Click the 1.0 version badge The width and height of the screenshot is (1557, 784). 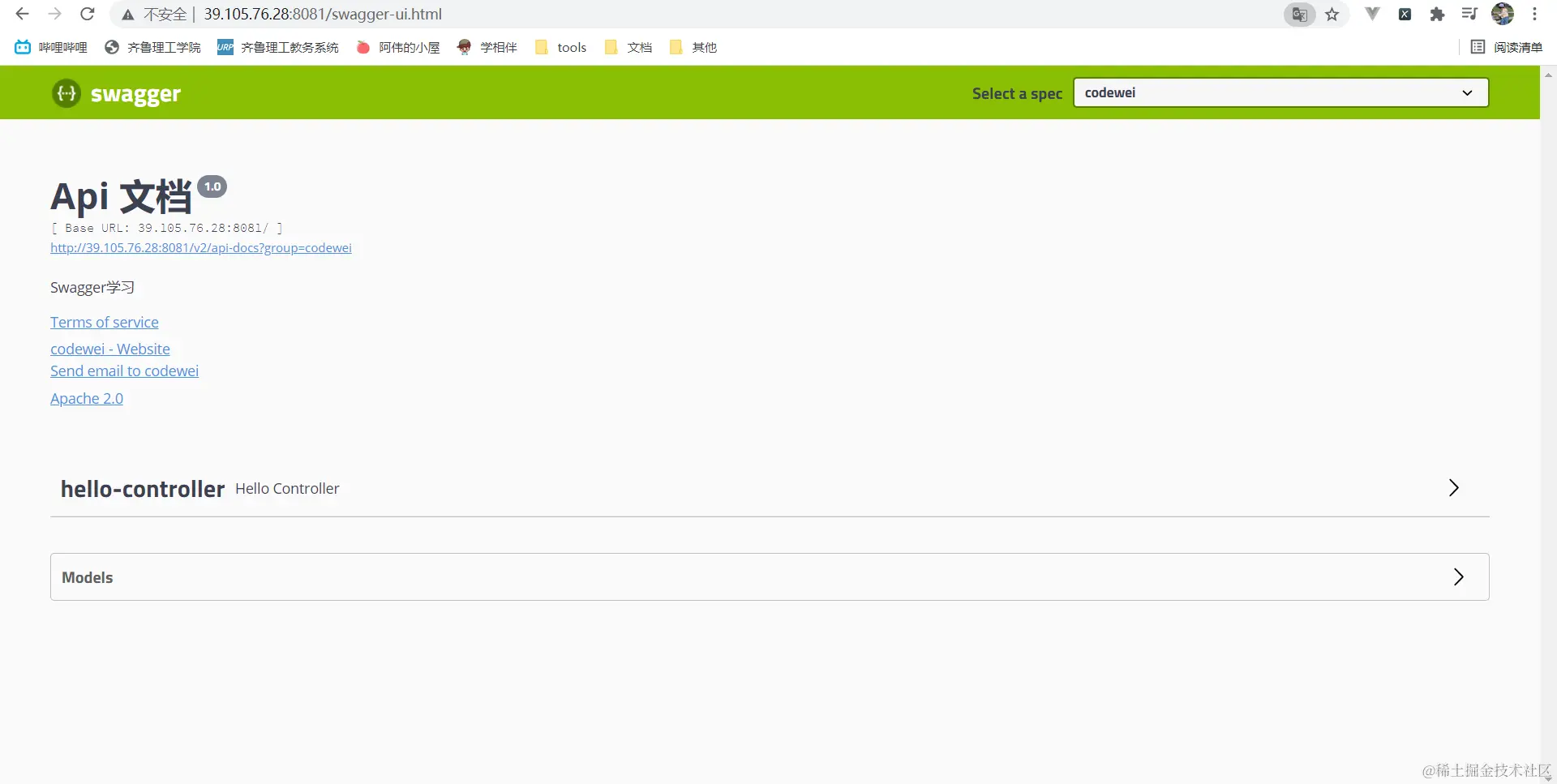[x=212, y=186]
